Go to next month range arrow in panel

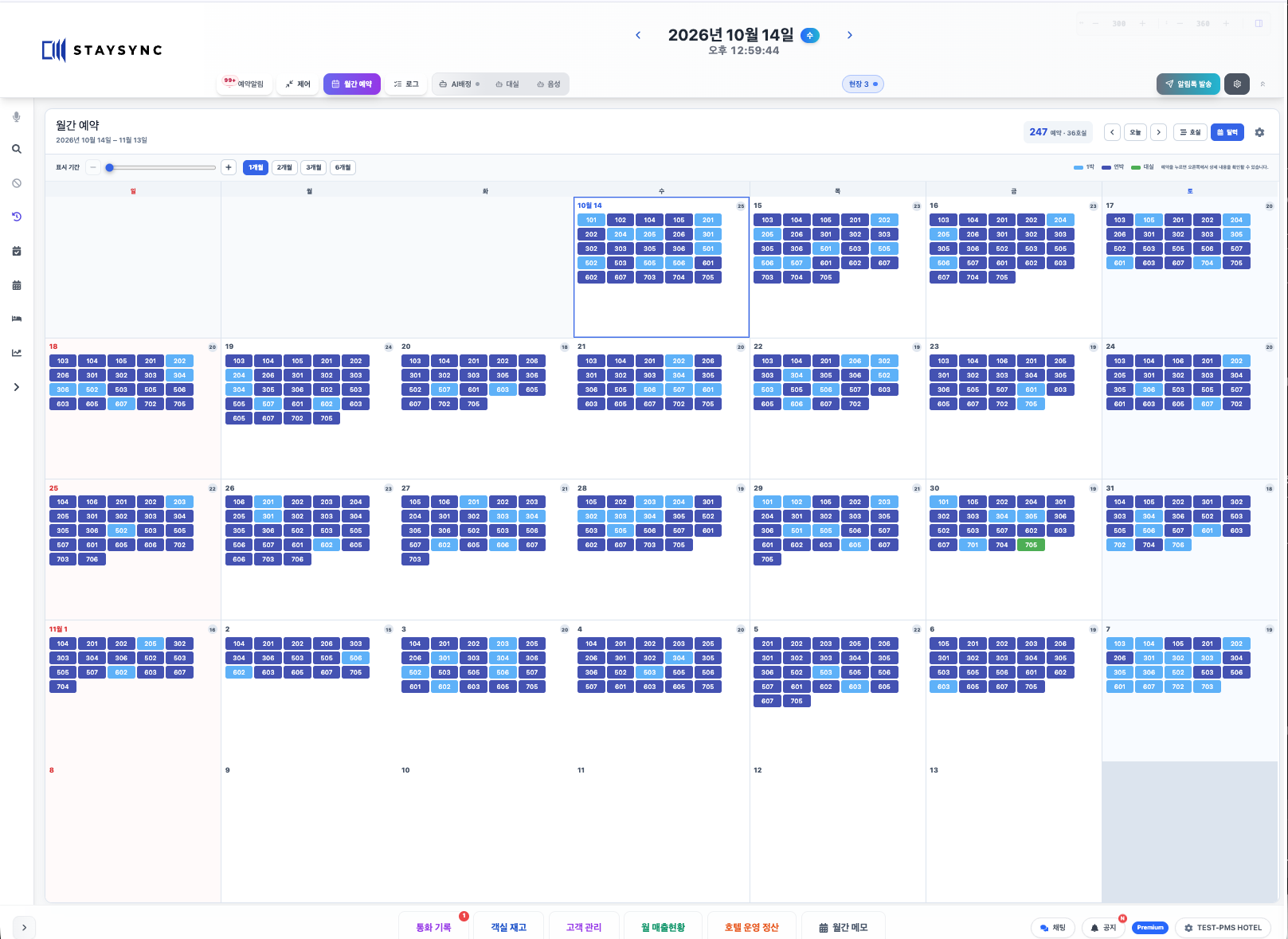(x=1159, y=132)
